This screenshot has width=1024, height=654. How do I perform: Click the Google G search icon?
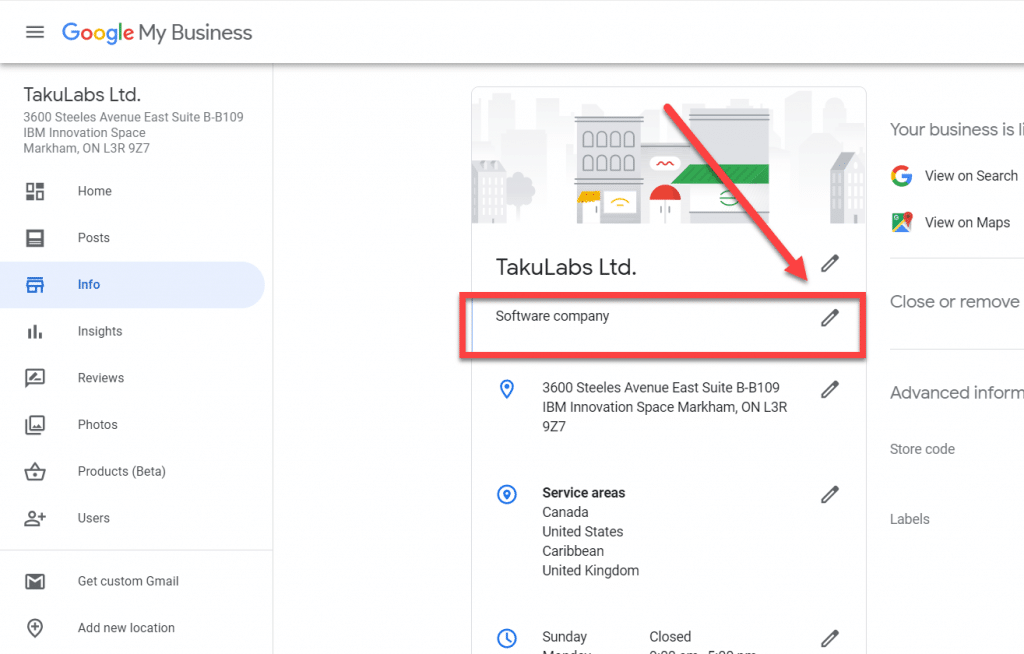902,176
